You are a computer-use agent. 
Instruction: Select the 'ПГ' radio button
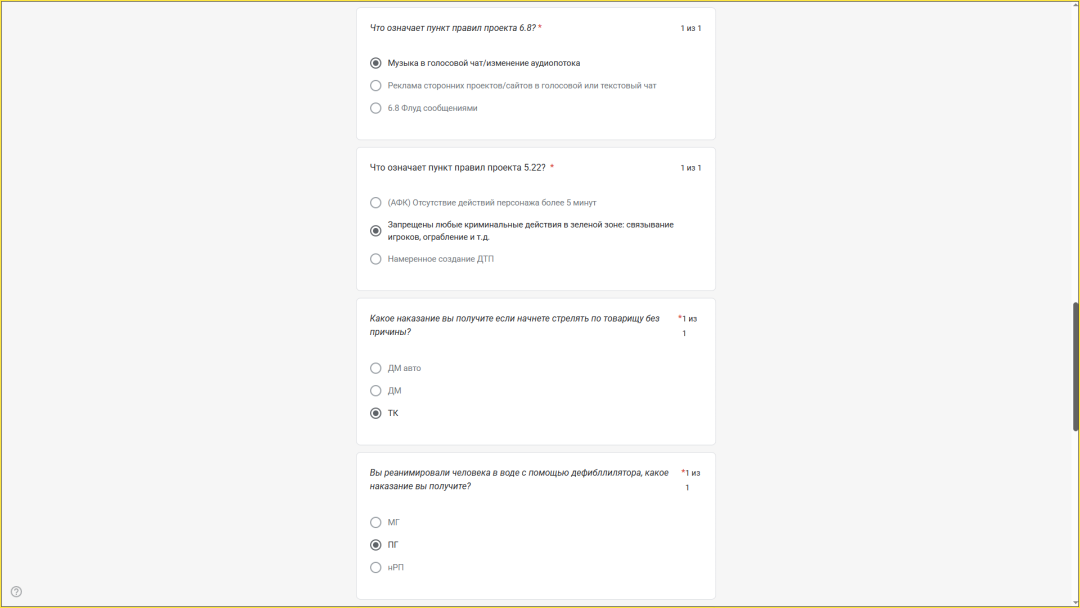pos(376,545)
